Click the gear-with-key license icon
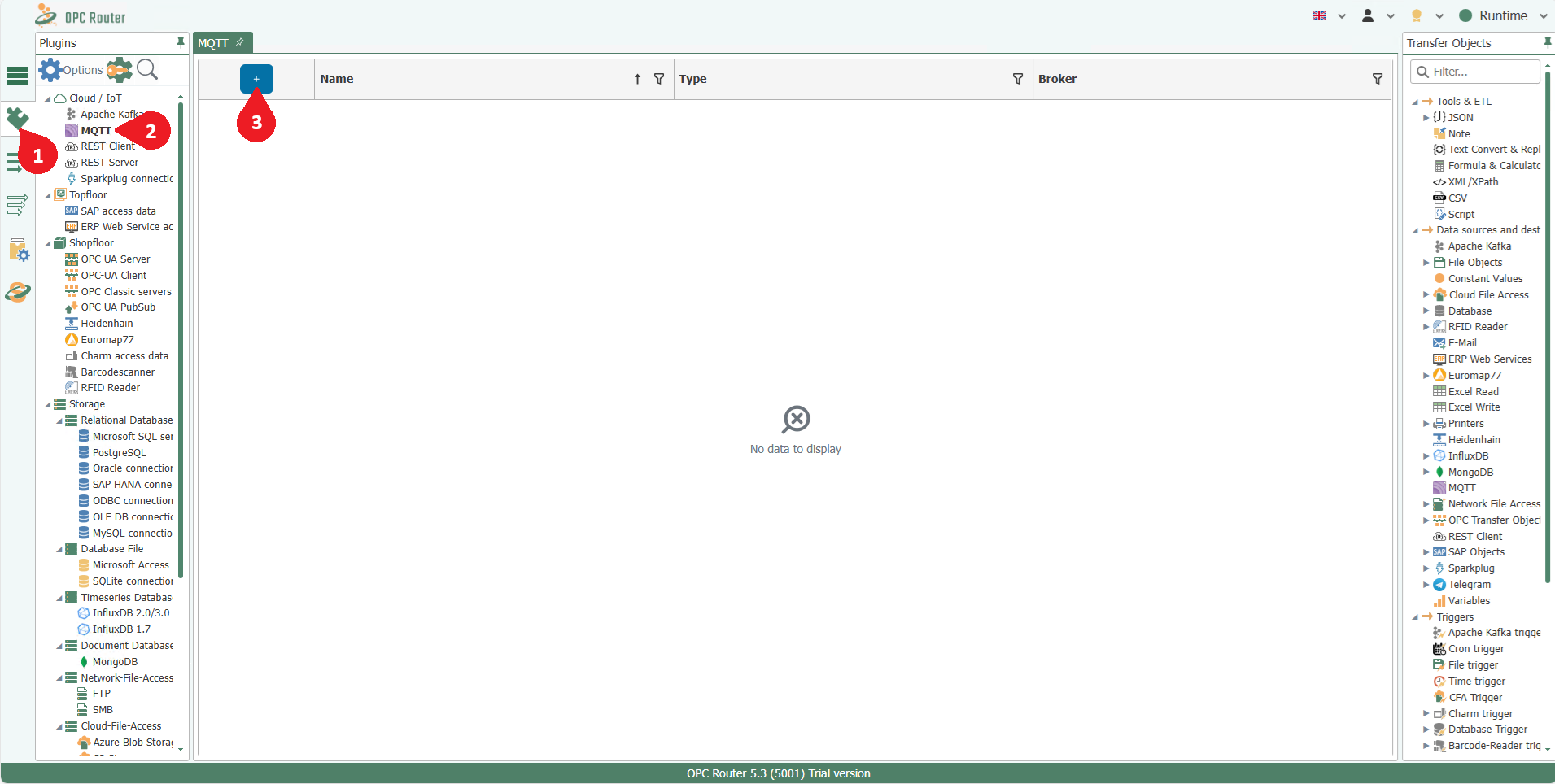This screenshot has height=784, width=1555. (120, 70)
